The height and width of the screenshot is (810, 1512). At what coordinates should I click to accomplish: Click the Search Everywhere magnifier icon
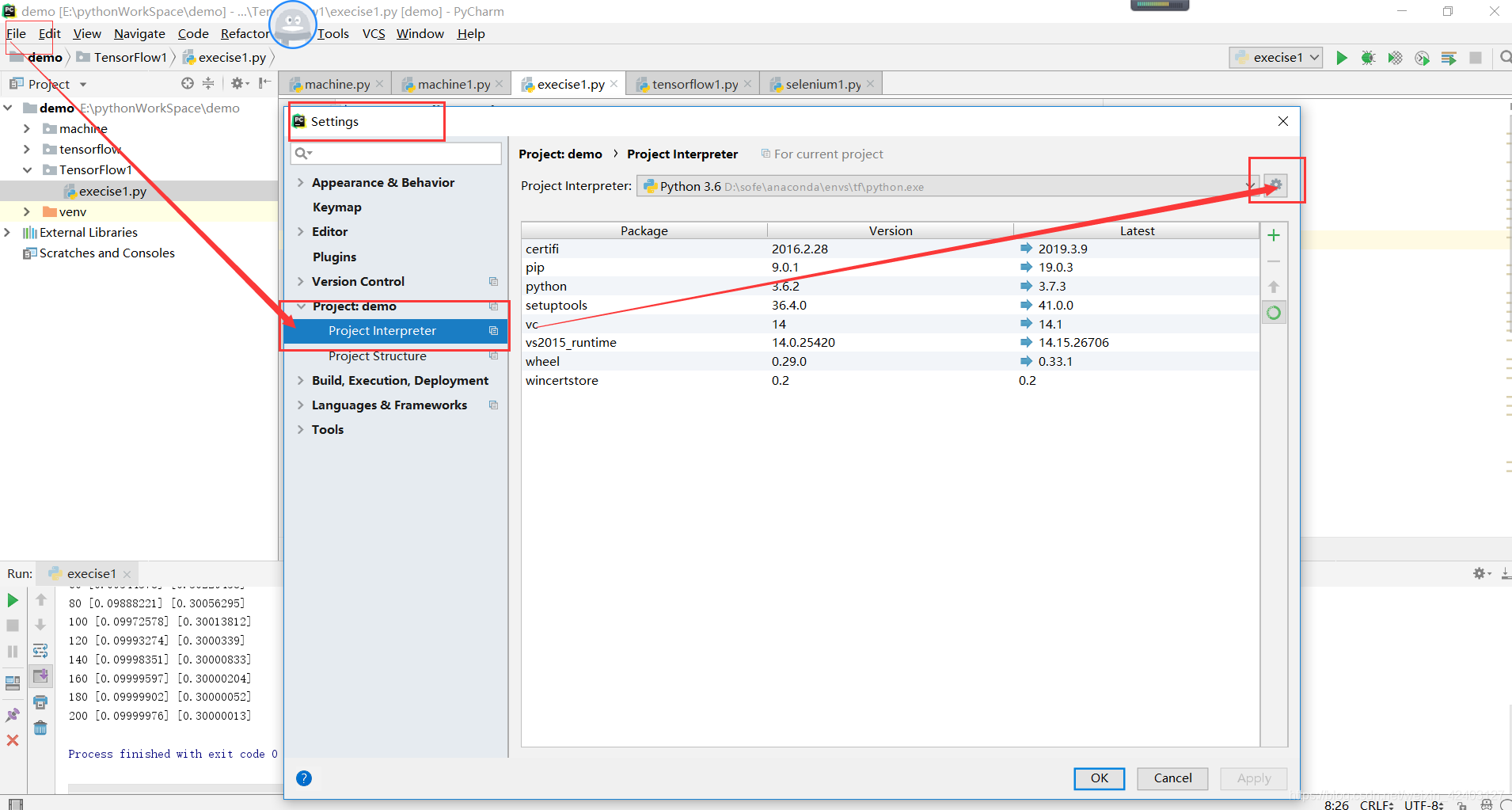pos(1505,57)
